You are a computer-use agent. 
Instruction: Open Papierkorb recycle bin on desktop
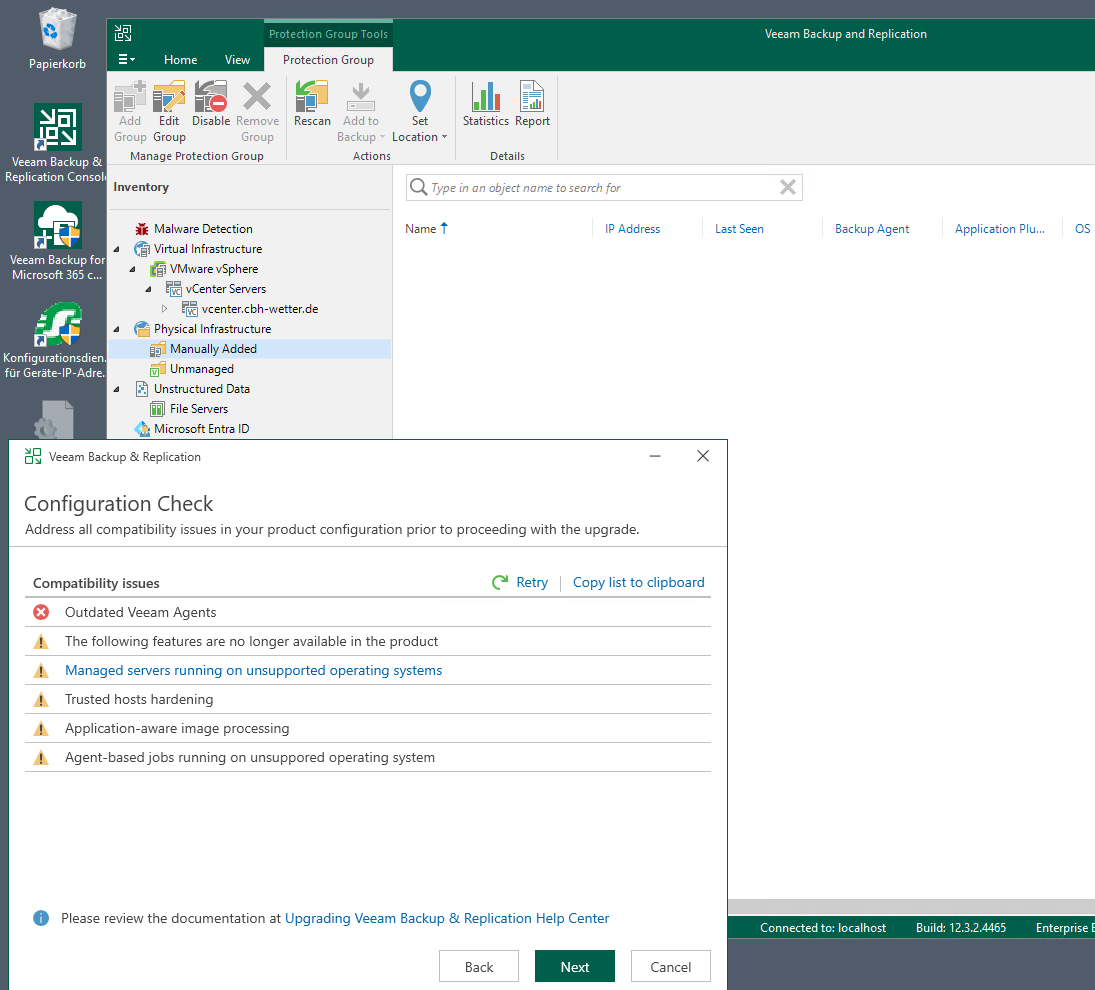(57, 32)
